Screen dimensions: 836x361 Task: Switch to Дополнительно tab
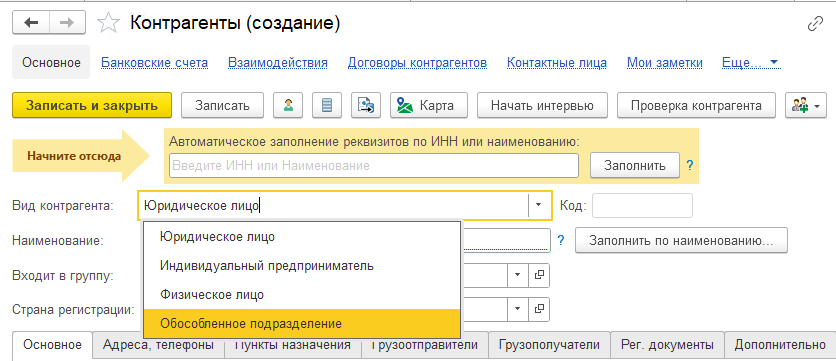click(779, 345)
